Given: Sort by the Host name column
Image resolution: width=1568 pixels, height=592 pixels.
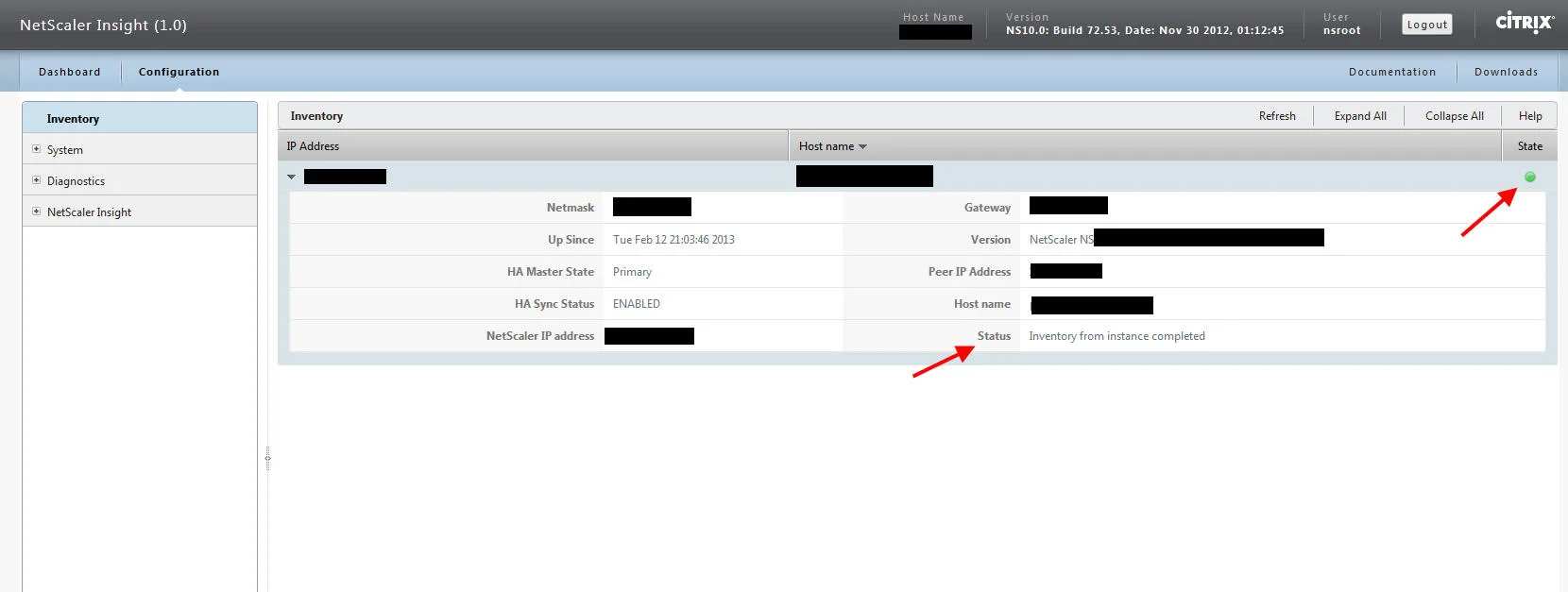Looking at the screenshot, I should pyautogui.click(x=1145, y=146).
